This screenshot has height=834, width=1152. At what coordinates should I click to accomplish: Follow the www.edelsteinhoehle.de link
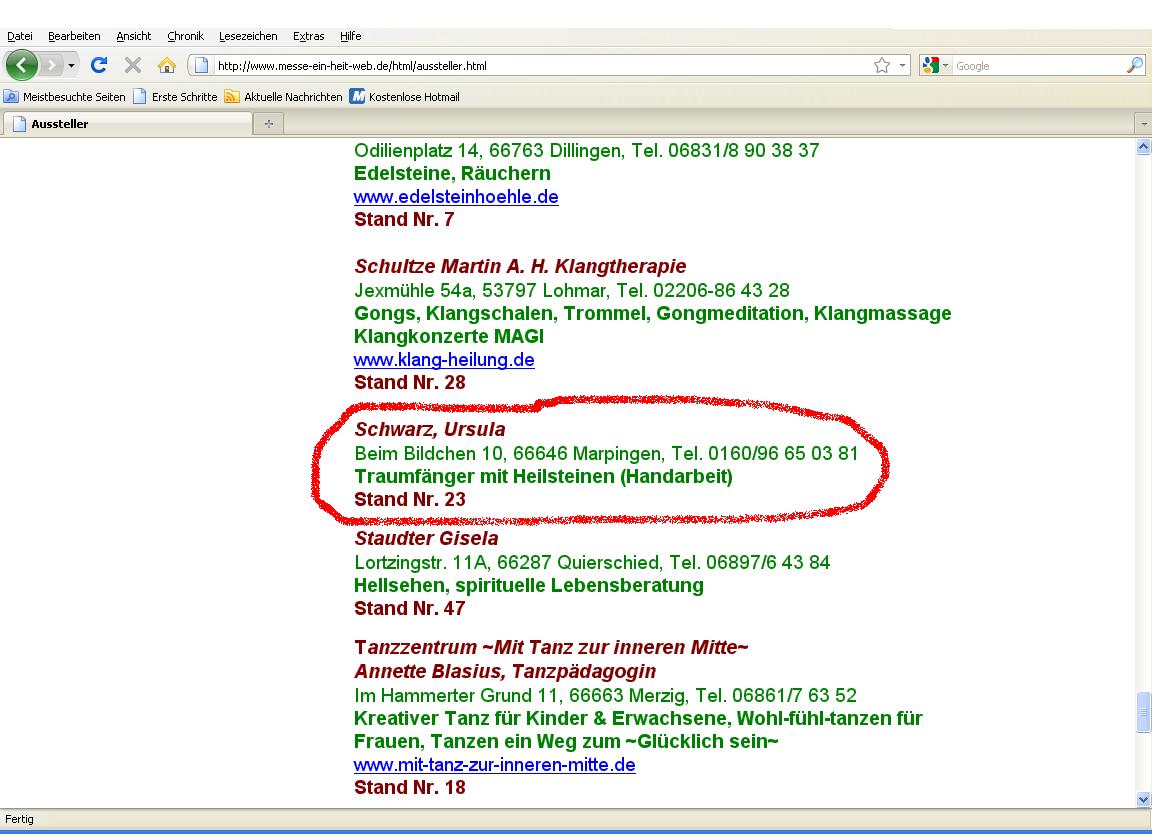tap(456, 197)
